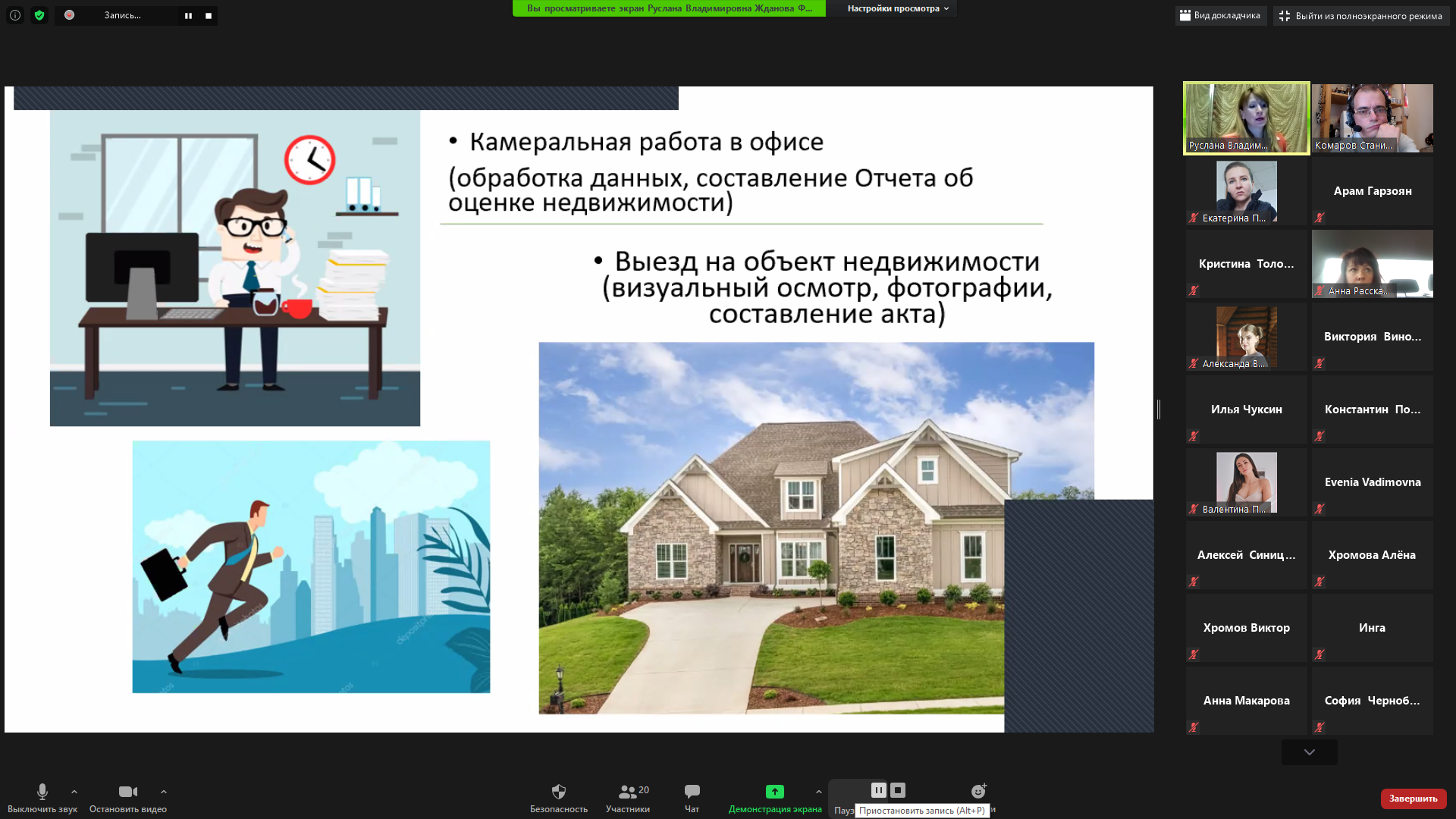Expand audio options arrow next to microphone
Screen dimensions: 1456x819
pos(74,792)
